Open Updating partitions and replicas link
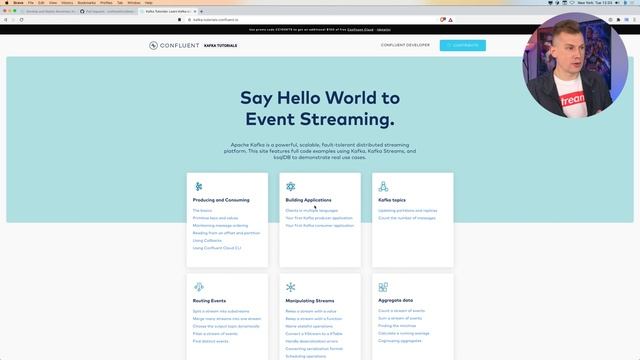 pyautogui.click(x=408, y=211)
